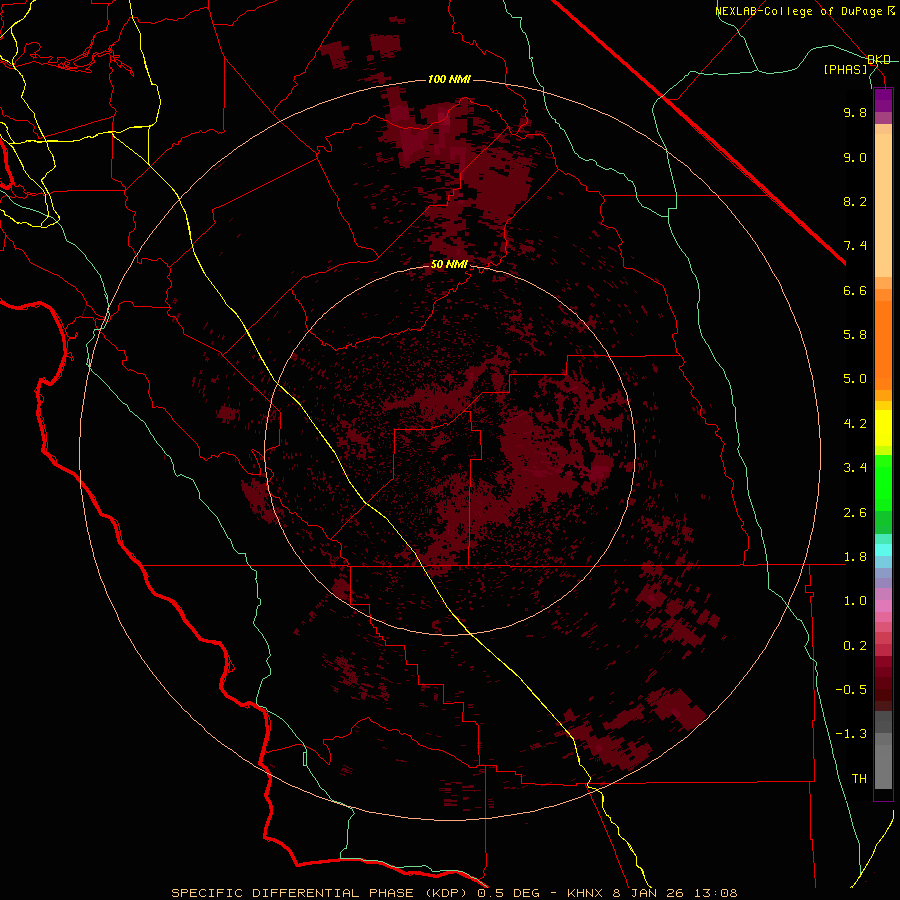900x900 pixels.
Task: Click the '50 NMI' range ring label
Action: click(x=449, y=265)
